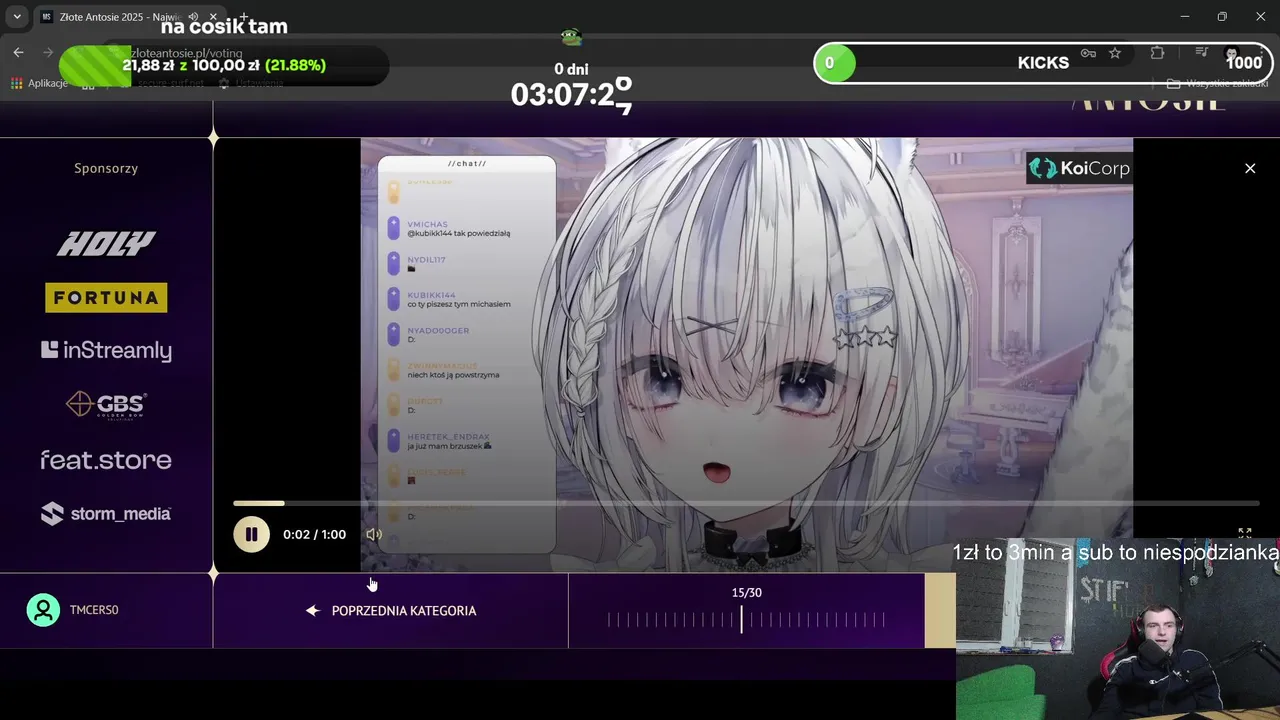Viewport: 1280px width, 720px height.
Task: Click the Sponsorzy heading text
Action: pyautogui.click(x=106, y=168)
